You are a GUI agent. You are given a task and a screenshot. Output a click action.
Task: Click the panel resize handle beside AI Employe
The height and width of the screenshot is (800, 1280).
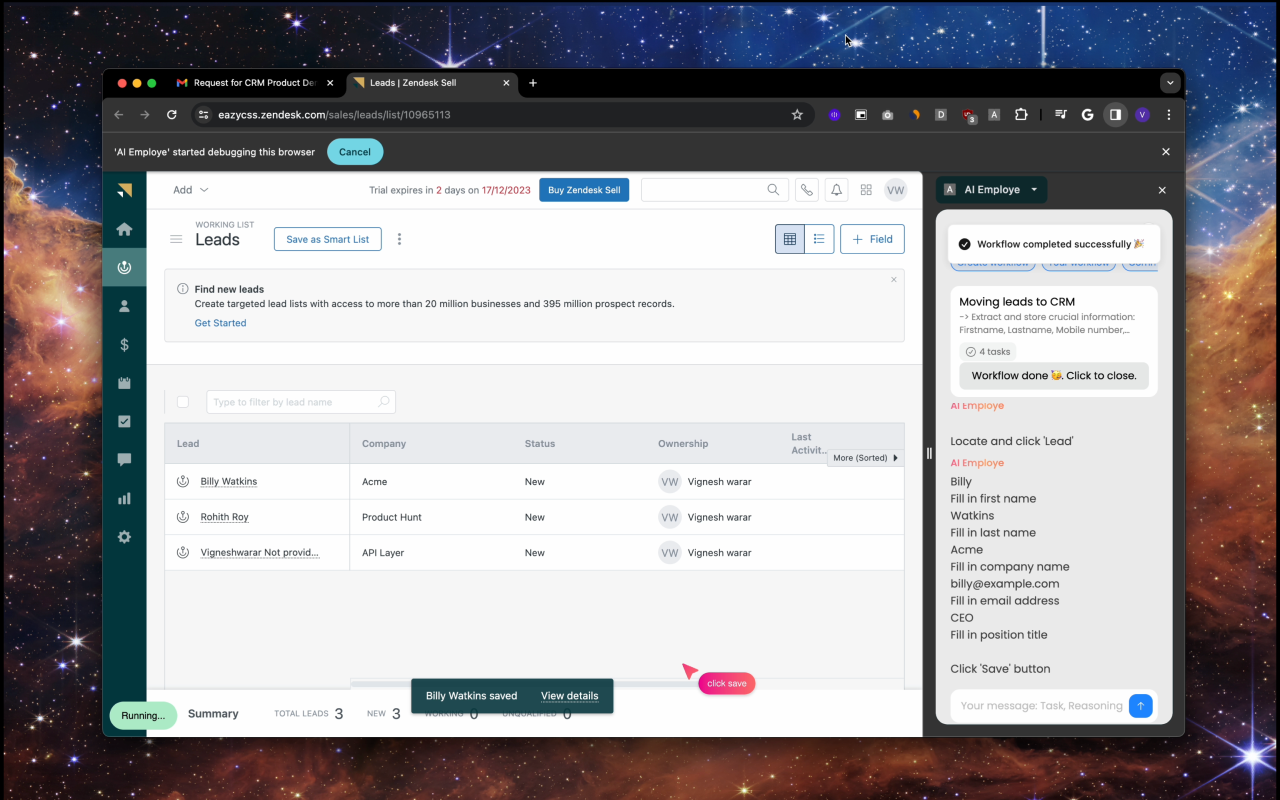click(x=929, y=453)
